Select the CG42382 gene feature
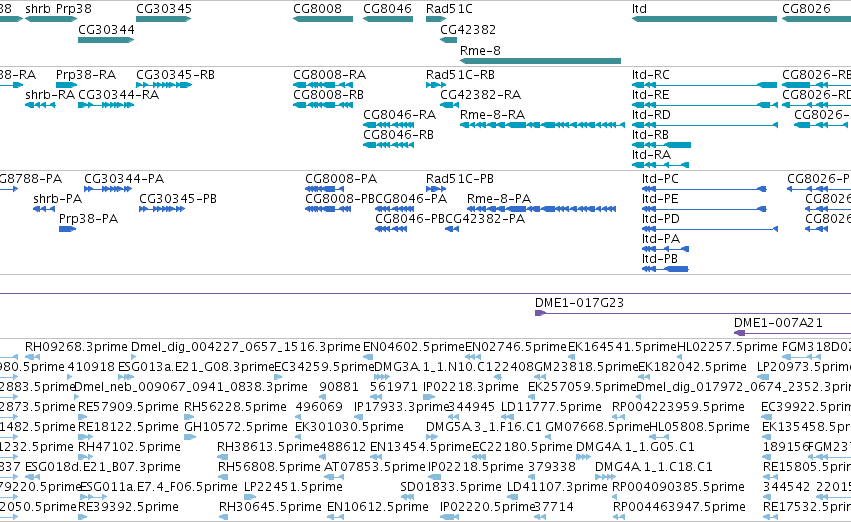Screen dimensions: 851x522 point(448,40)
